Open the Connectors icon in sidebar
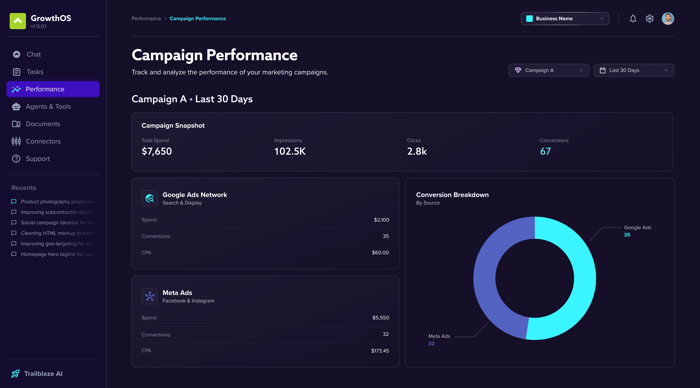The image size is (700, 388). [17, 142]
